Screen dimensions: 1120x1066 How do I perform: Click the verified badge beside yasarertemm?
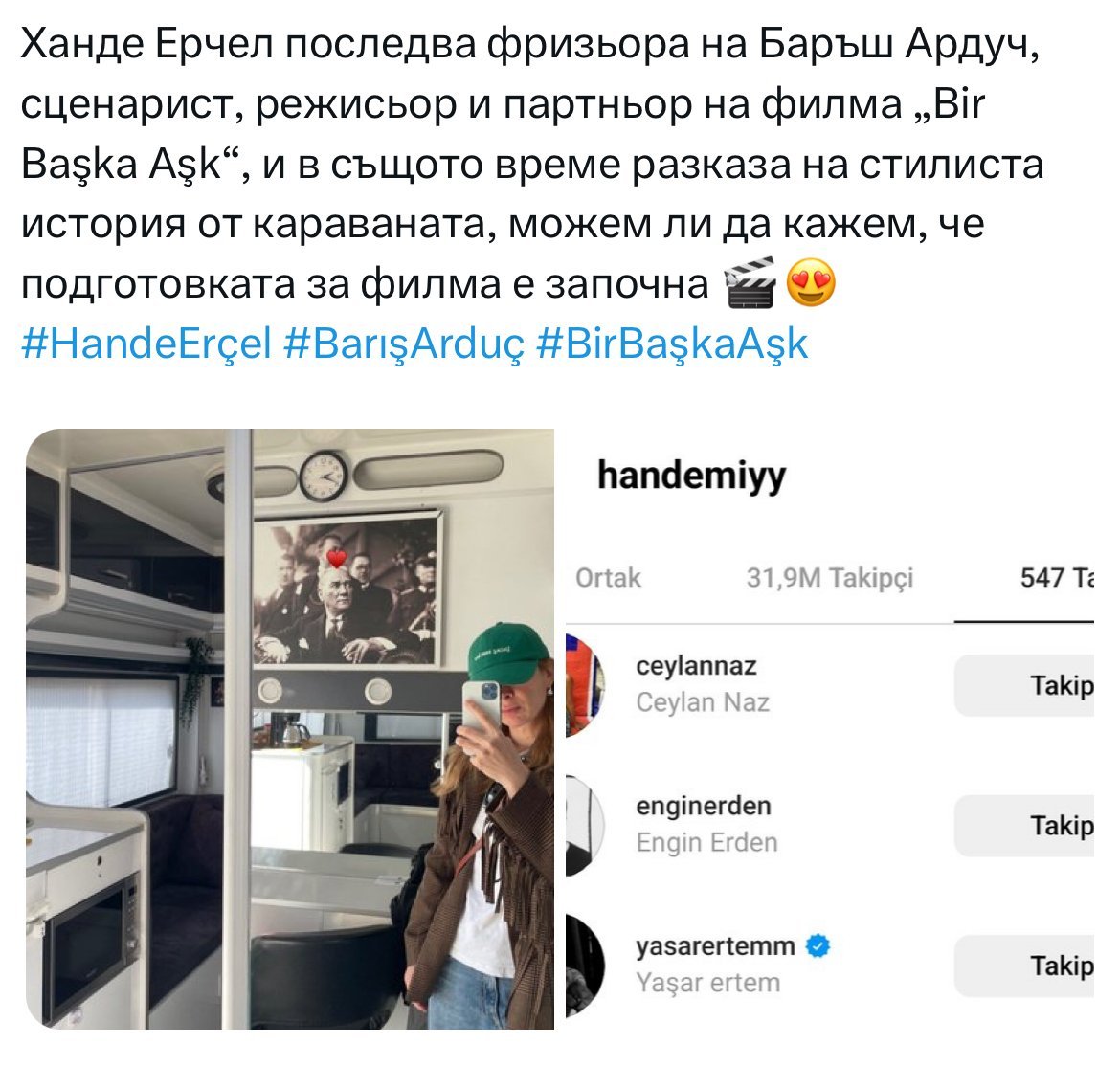click(818, 946)
